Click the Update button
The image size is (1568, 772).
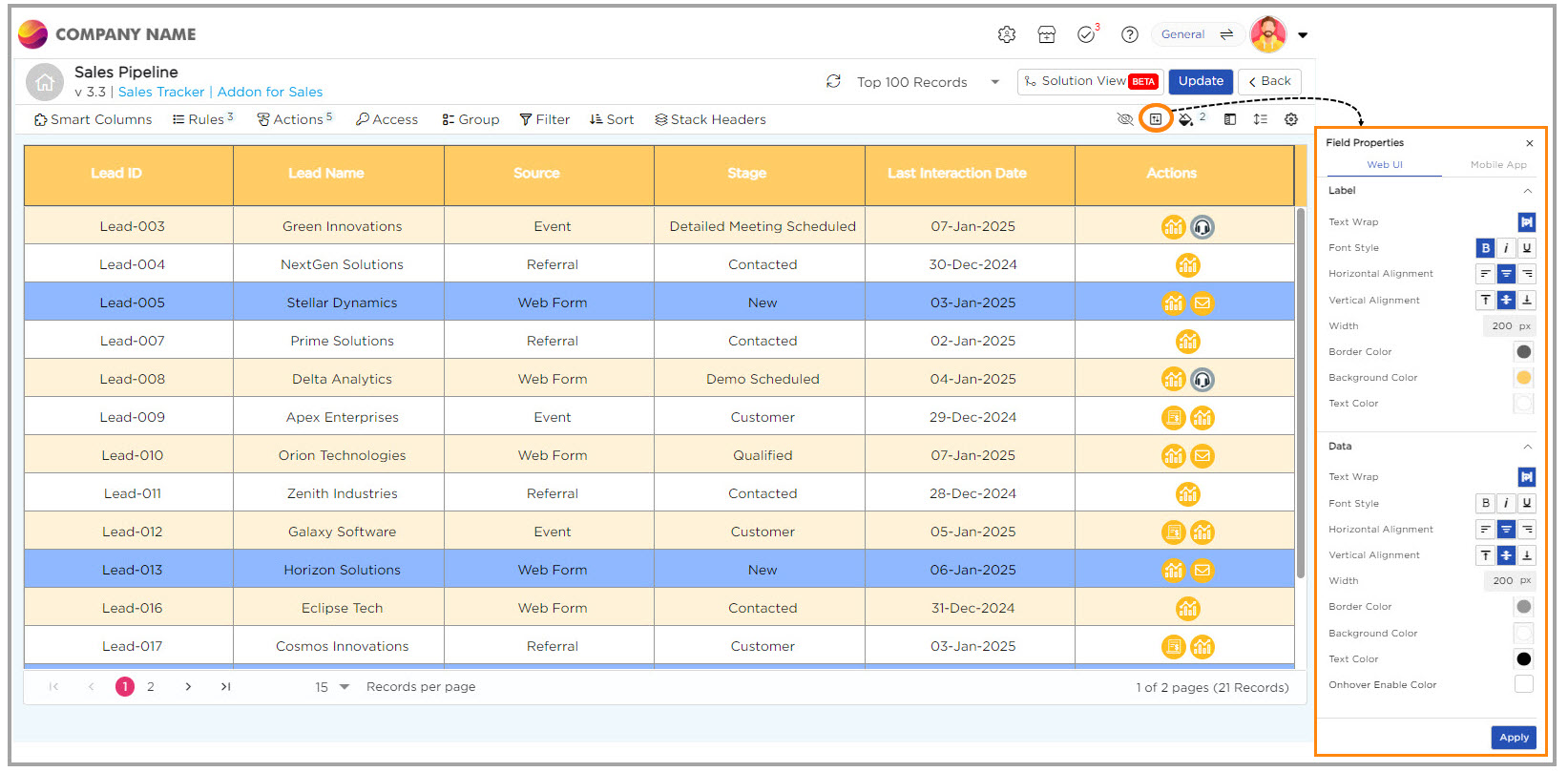[1200, 81]
